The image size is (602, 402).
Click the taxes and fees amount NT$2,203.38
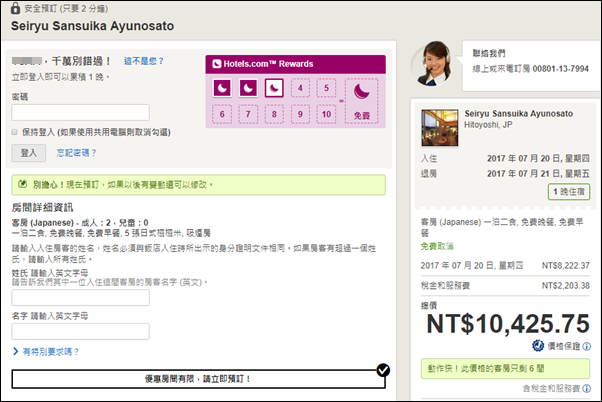coord(566,285)
